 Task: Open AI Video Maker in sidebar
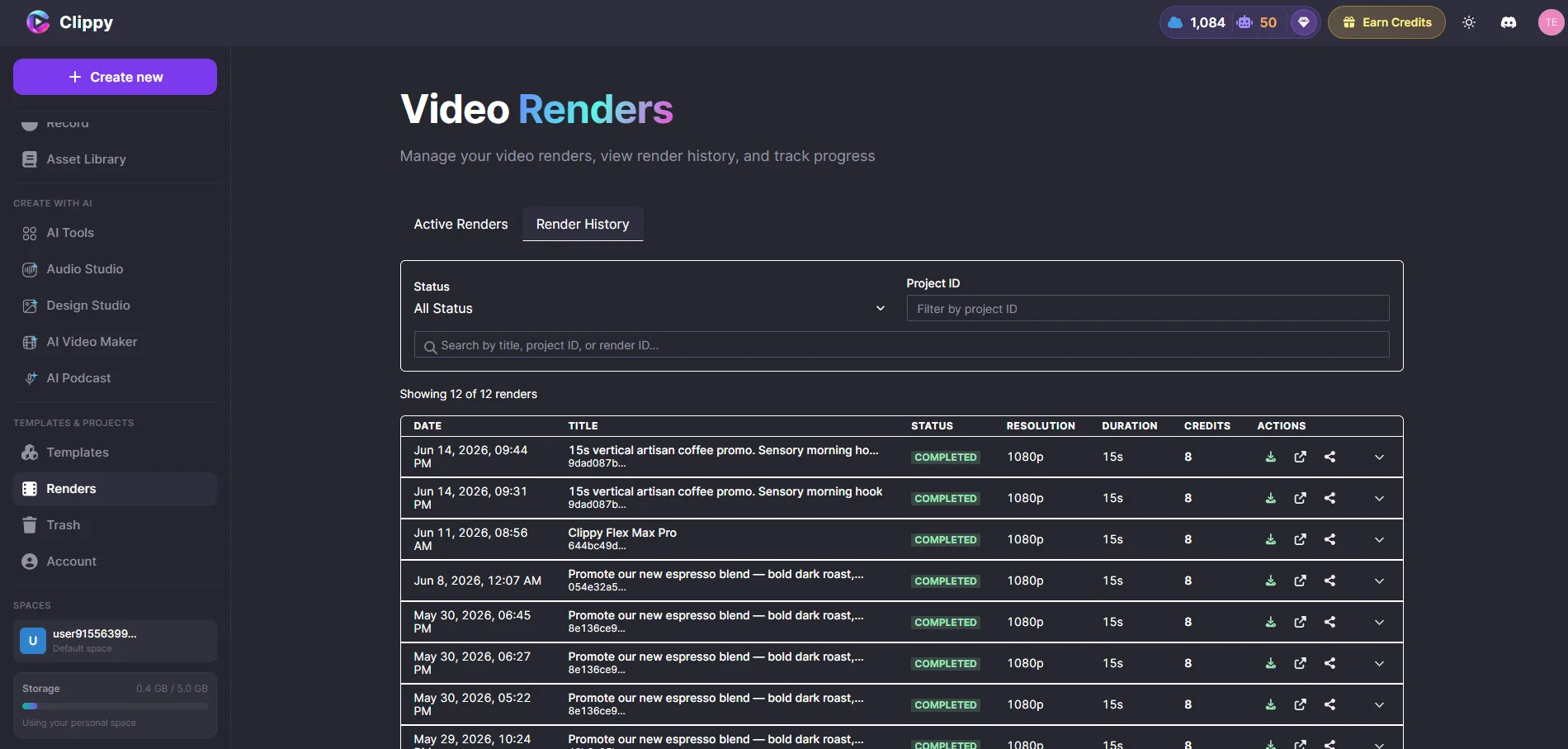[115, 342]
